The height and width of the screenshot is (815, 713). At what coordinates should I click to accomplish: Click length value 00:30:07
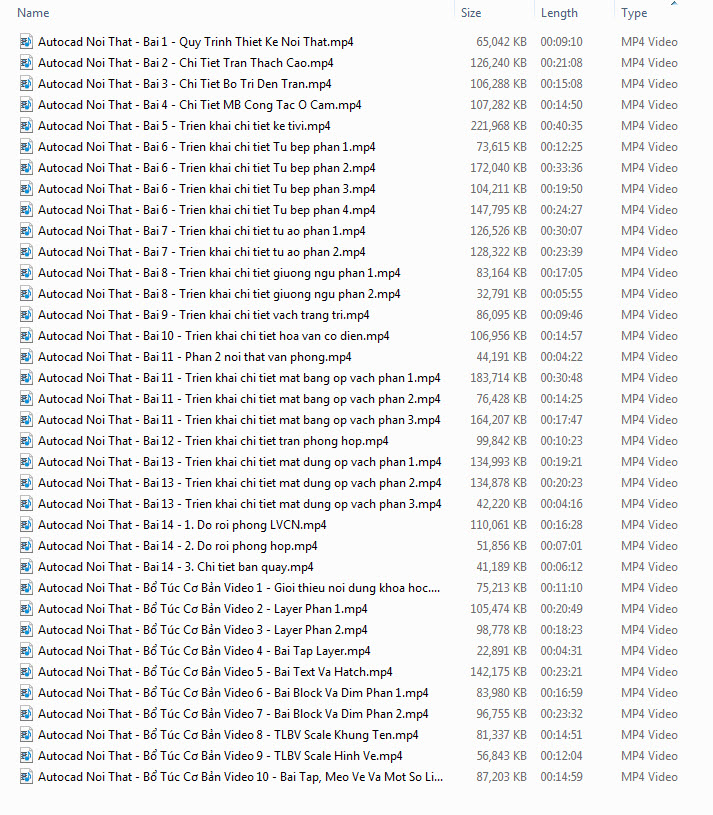tap(561, 231)
